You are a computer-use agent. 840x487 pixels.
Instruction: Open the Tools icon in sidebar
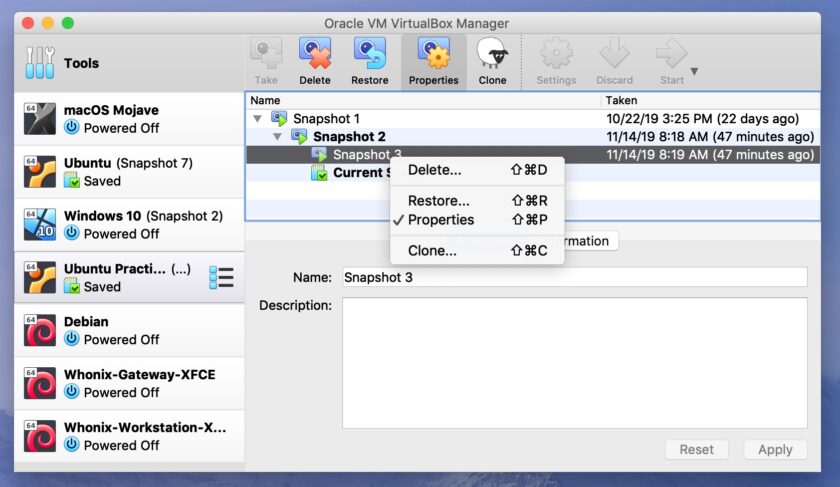pyautogui.click(x=40, y=63)
